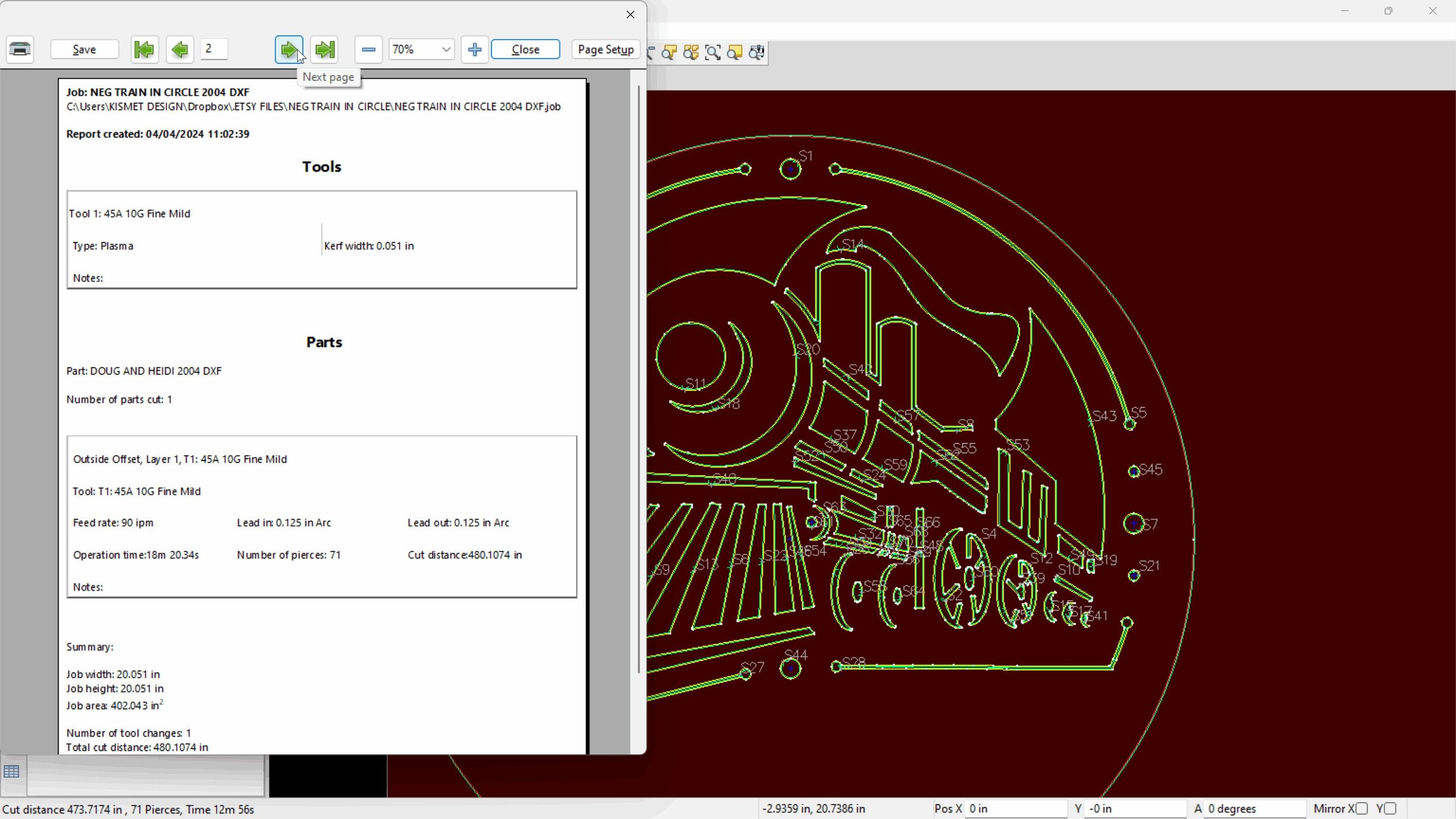Click the status bar cut distance summary
The height and width of the screenshot is (819, 1456).
[128, 810]
